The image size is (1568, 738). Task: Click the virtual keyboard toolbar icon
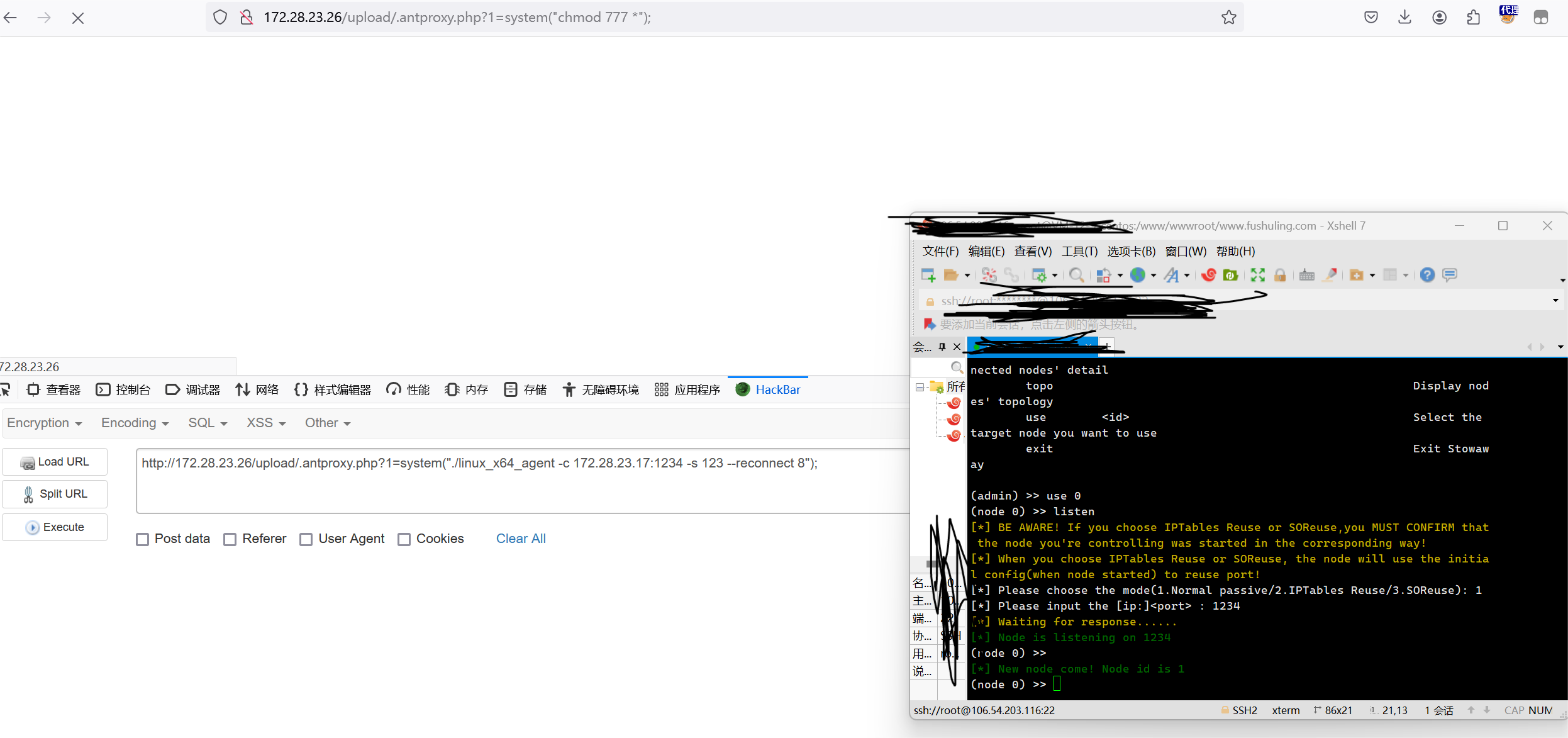pyautogui.click(x=1306, y=275)
